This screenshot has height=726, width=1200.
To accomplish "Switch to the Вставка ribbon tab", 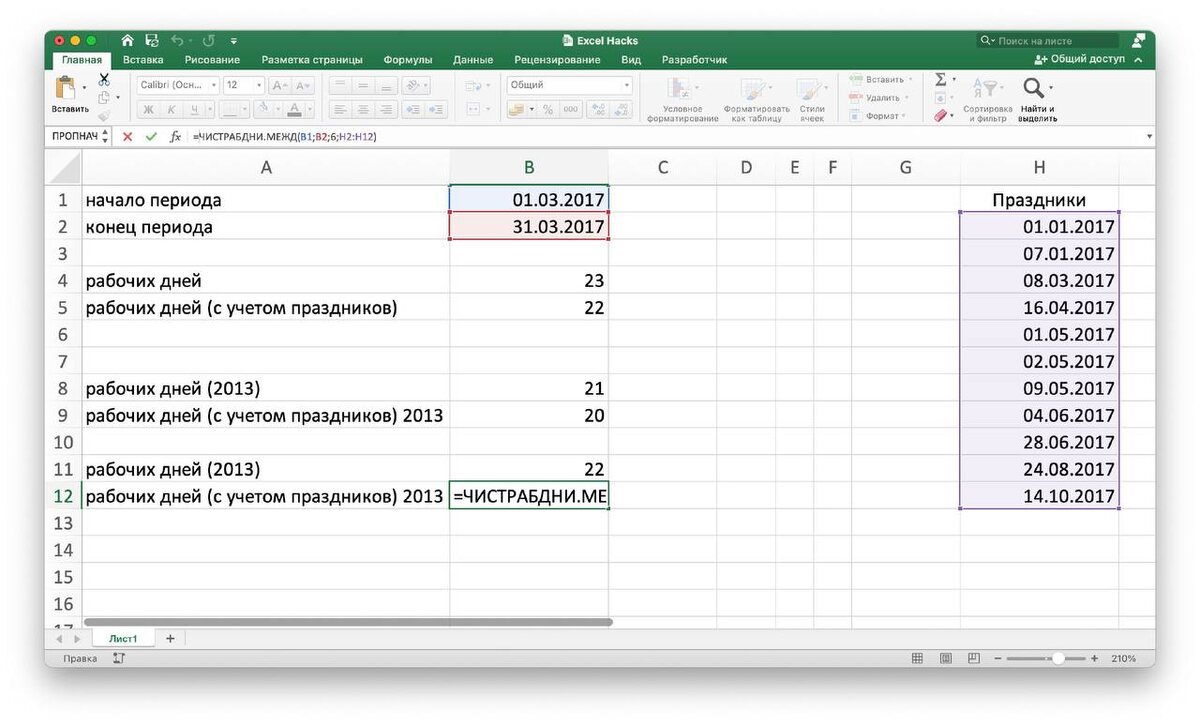I will (x=143, y=60).
